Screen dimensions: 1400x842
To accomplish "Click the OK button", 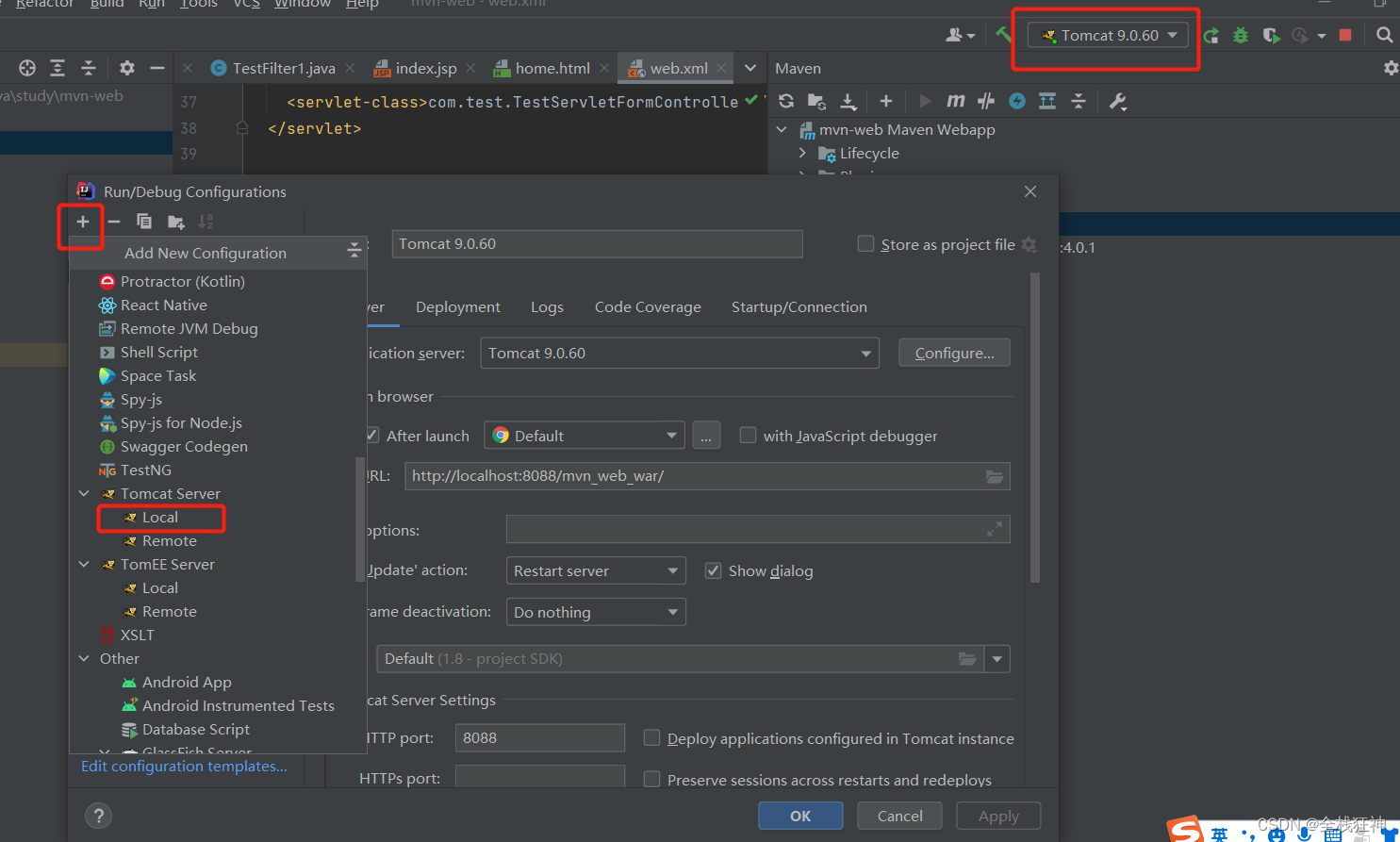I will (800, 817).
